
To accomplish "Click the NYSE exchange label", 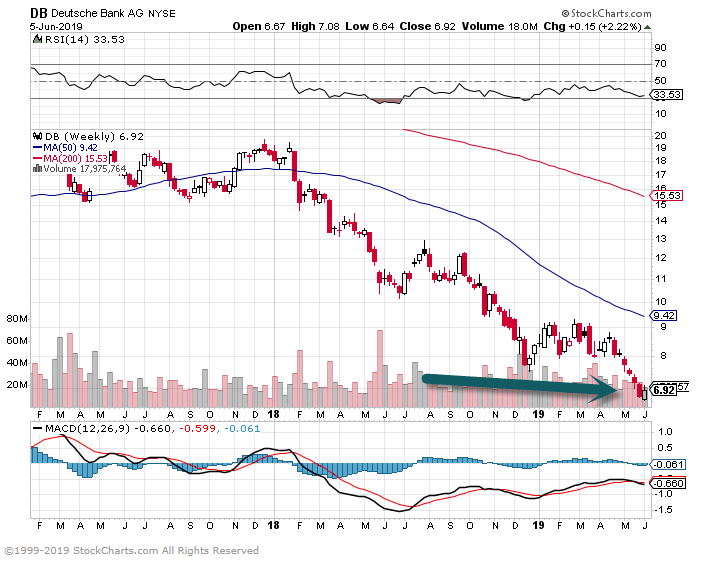I will click(162, 14).
